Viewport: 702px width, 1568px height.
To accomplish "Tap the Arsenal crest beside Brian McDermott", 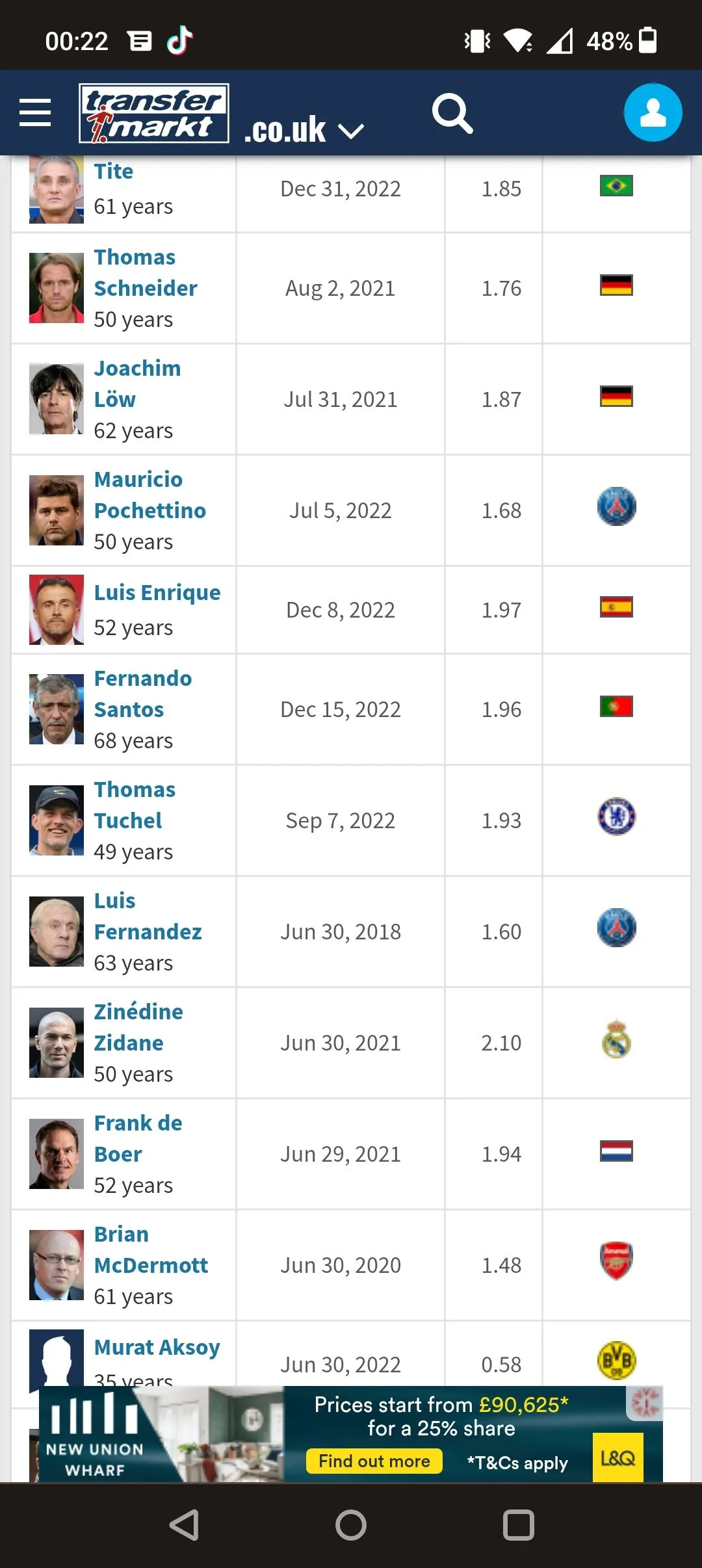I will coord(616,1261).
